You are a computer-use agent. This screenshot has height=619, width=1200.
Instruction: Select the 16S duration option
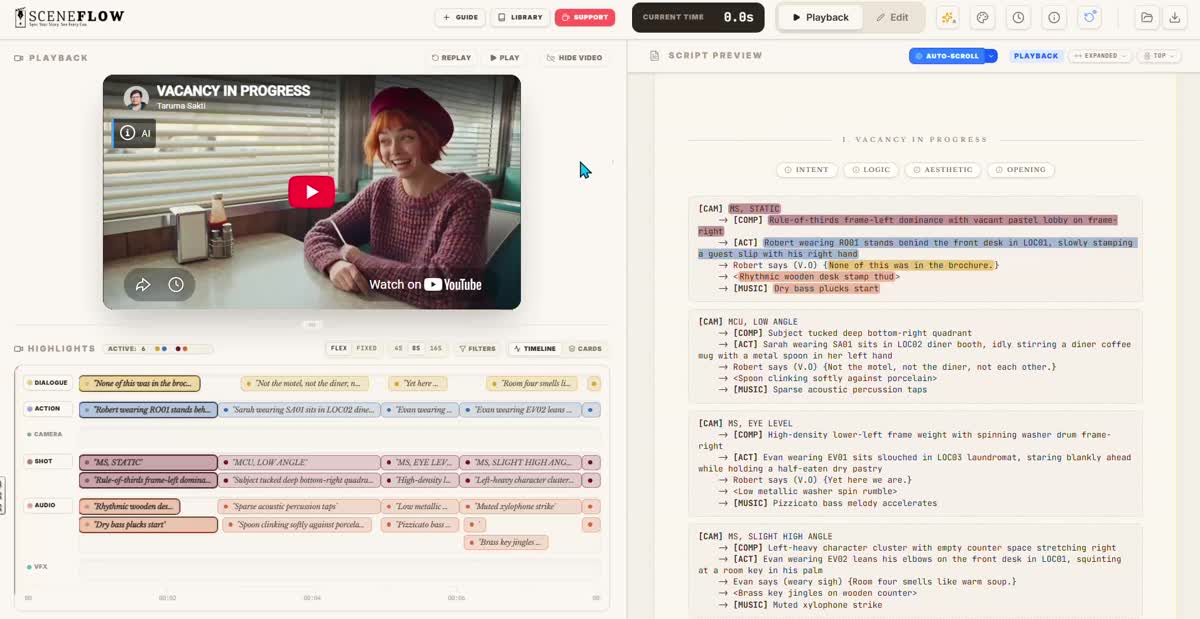click(x=436, y=349)
